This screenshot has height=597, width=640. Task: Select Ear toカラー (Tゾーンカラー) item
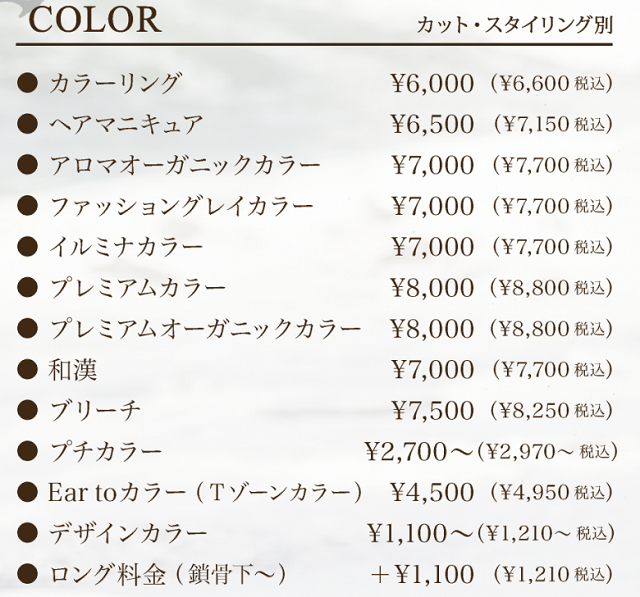(x=205, y=493)
